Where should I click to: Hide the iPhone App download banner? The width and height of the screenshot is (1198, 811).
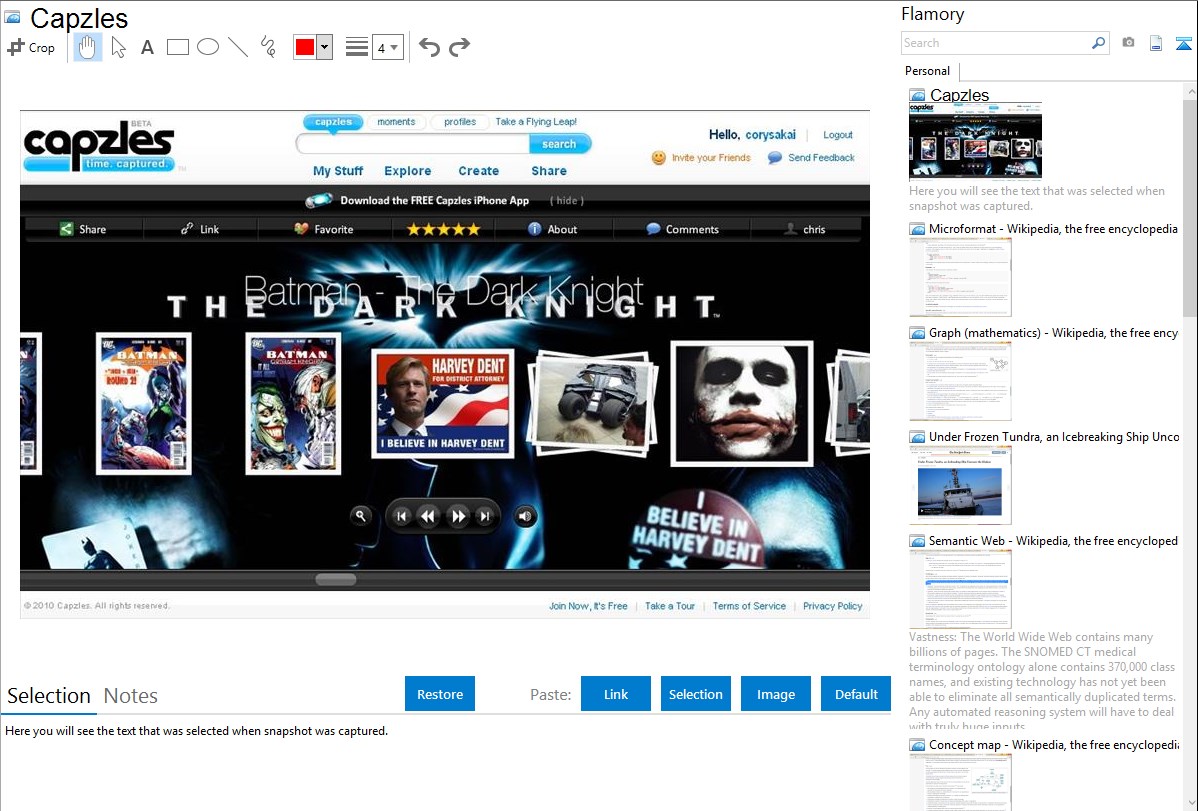point(566,201)
